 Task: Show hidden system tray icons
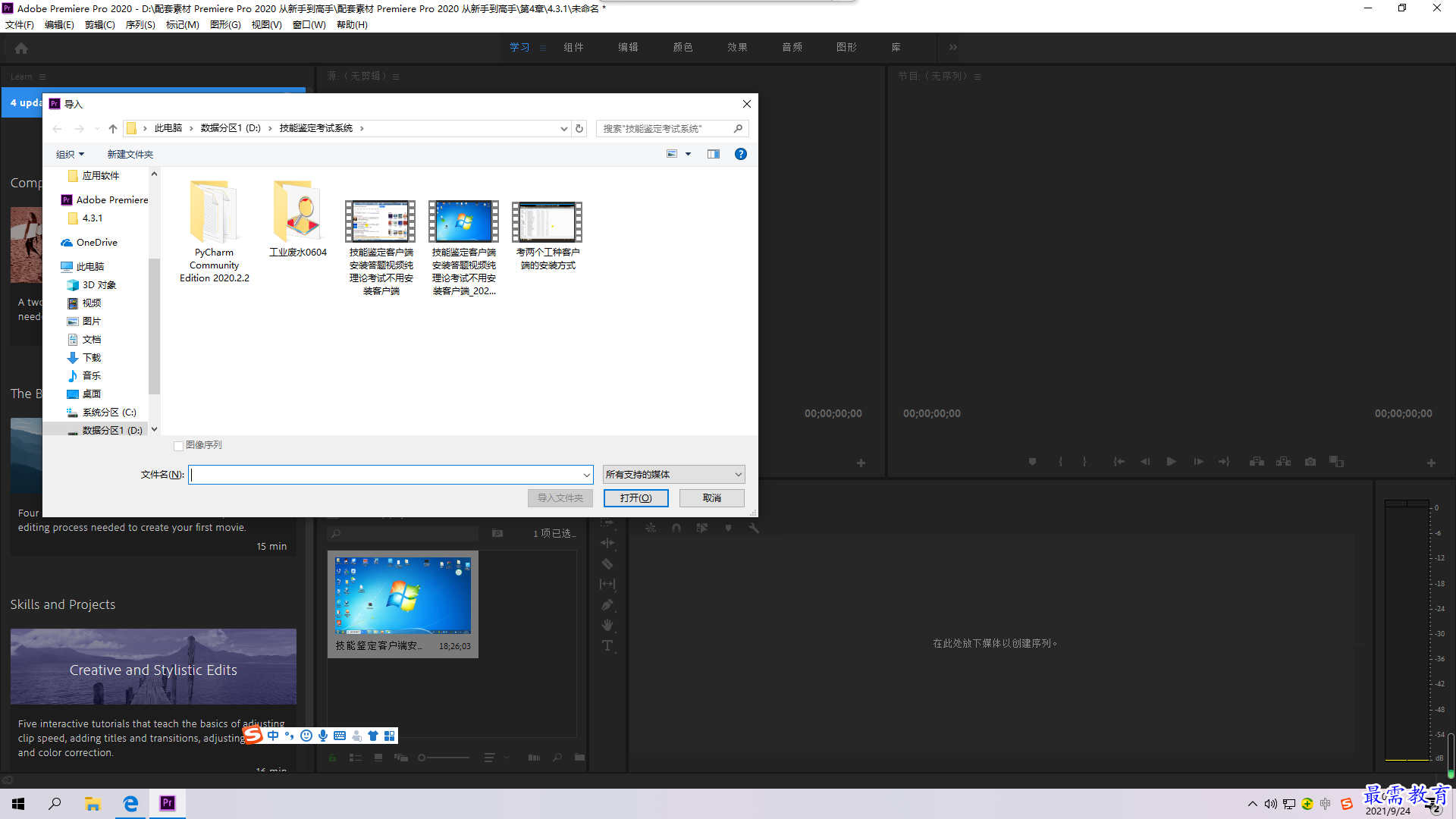(x=1253, y=804)
